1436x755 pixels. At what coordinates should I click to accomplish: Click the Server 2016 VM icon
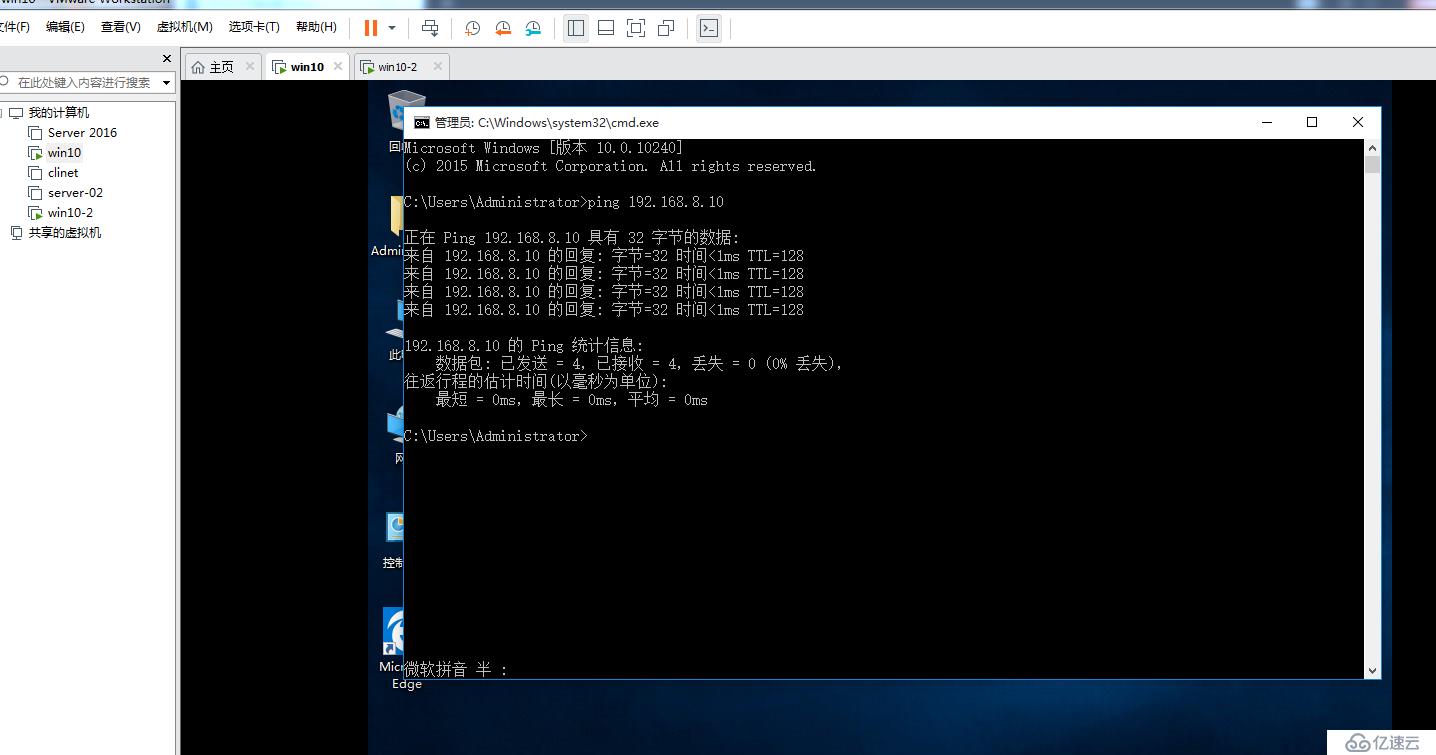35,133
